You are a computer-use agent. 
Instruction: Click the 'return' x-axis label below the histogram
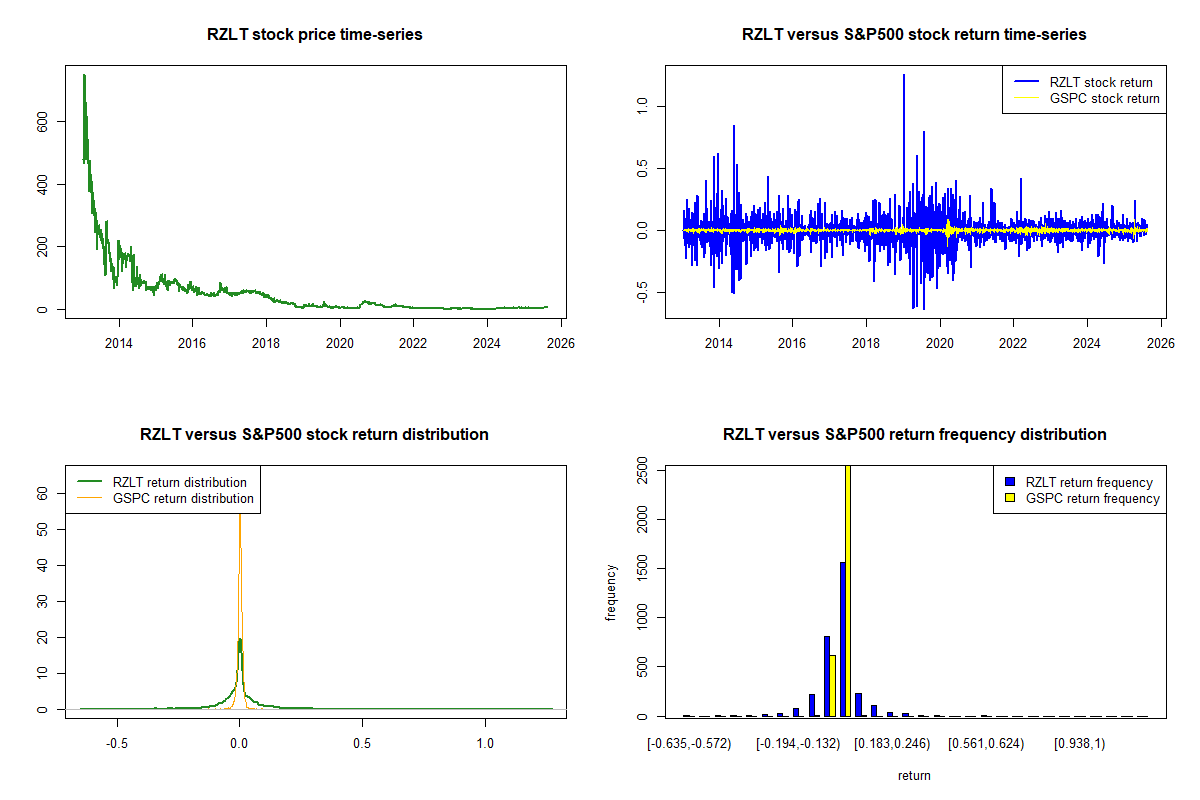(914, 775)
